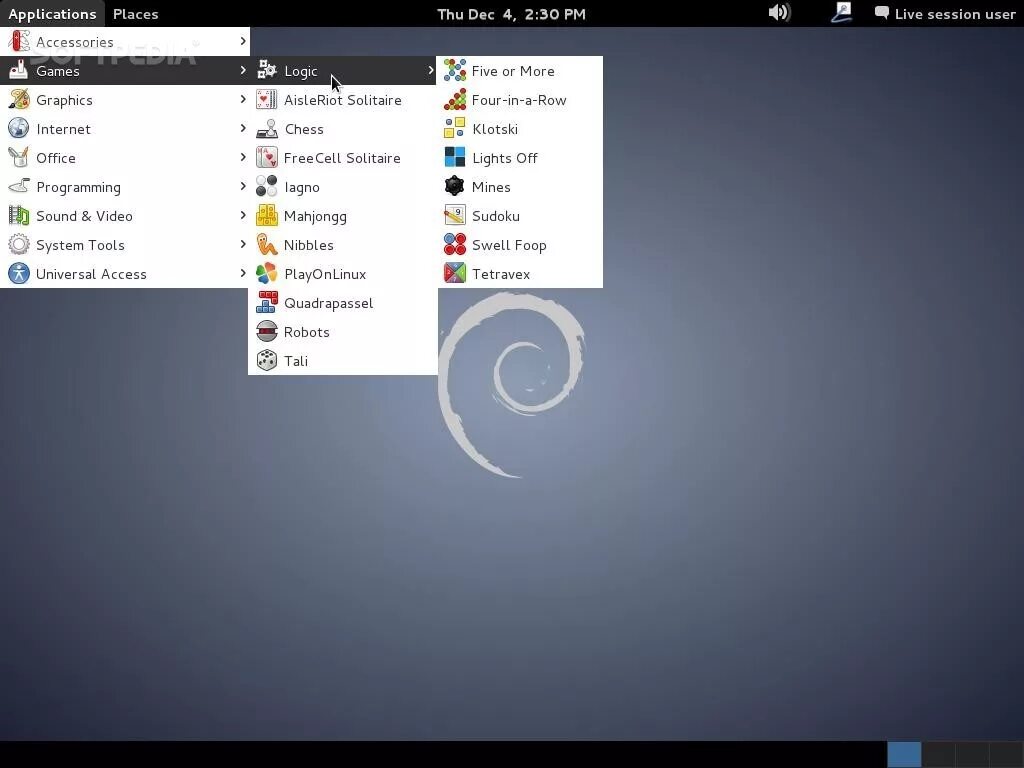Expand the Graphics submenu arrow
The image size is (1024, 768).
pyautogui.click(x=243, y=99)
